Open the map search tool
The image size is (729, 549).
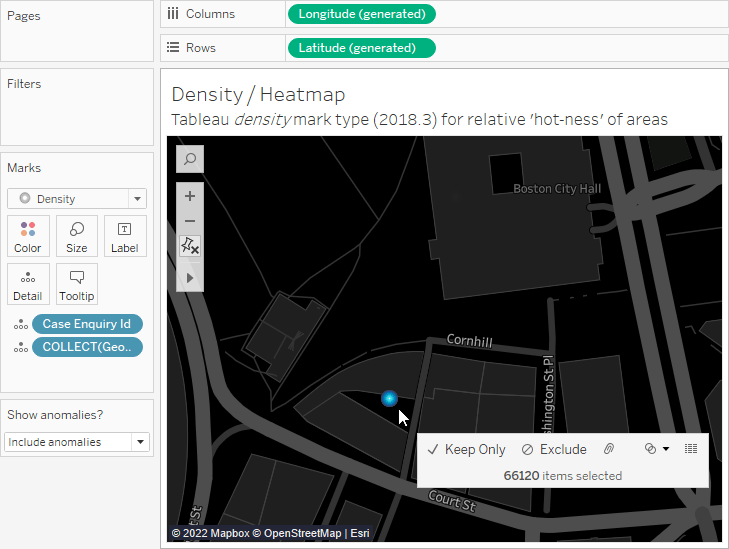(x=190, y=159)
